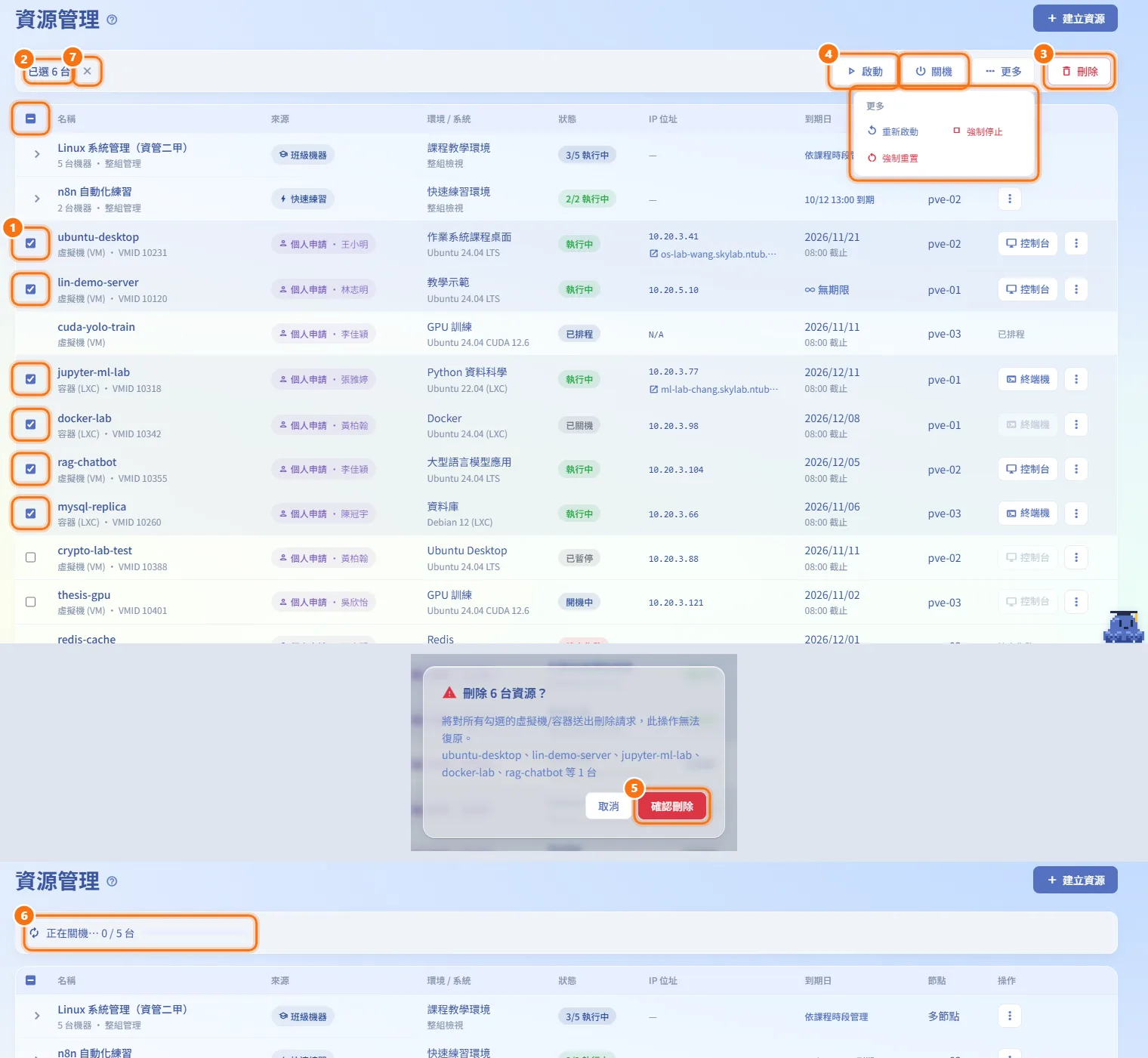Open 控制台 console for rag-chatbot
1148x1058 pixels.
click(1027, 469)
